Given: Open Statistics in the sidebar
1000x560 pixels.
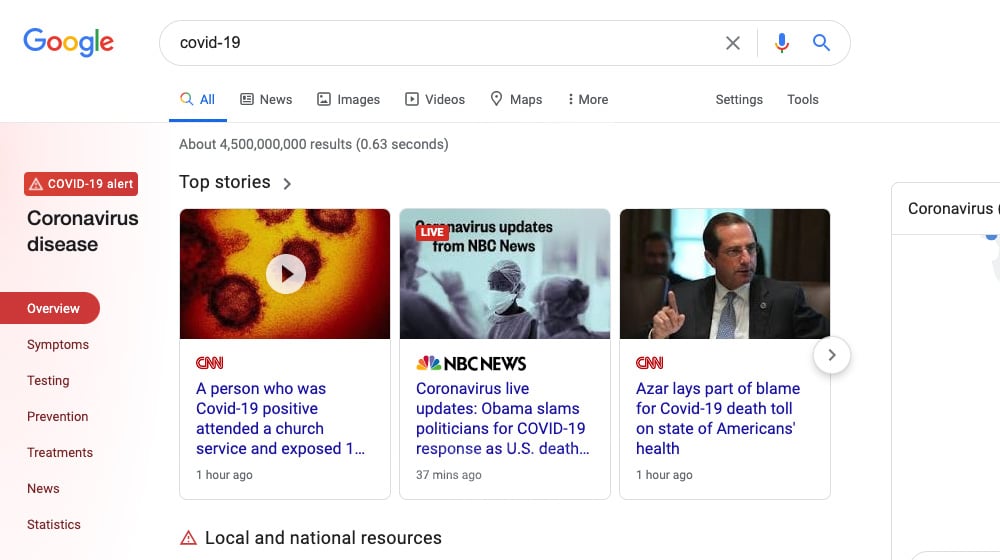Looking at the screenshot, I should (x=54, y=524).
